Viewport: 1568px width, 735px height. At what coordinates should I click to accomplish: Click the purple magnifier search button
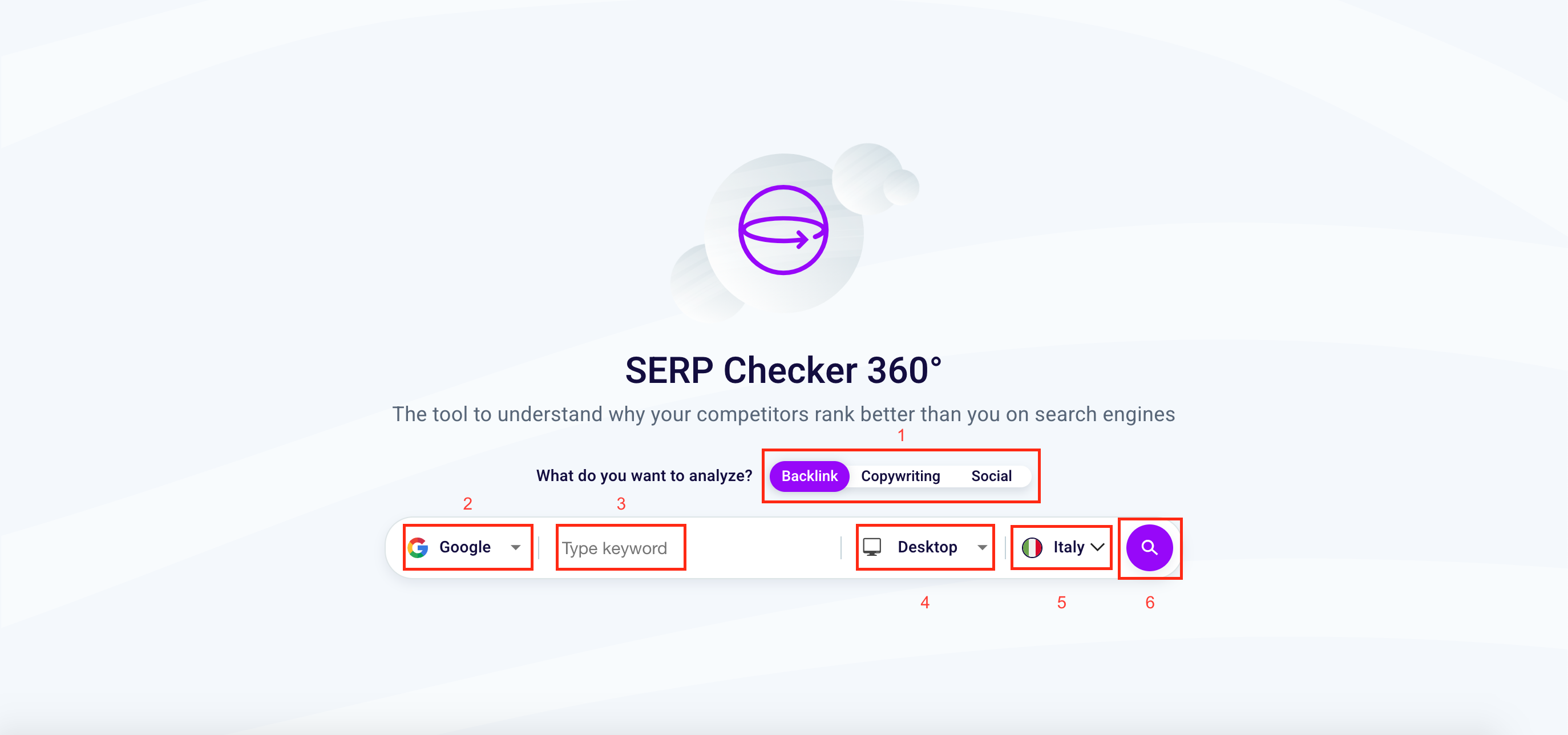click(x=1149, y=547)
